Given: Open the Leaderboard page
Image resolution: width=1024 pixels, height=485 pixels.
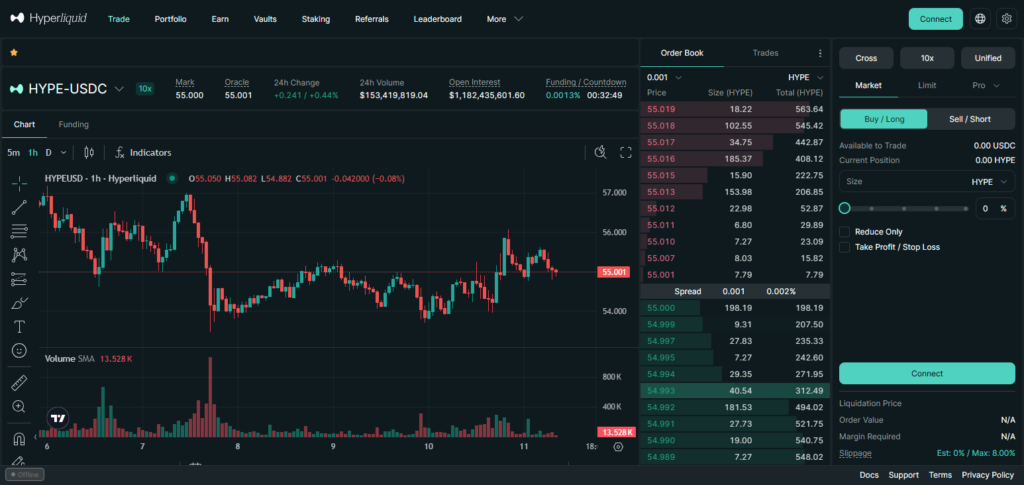Looking at the screenshot, I should click(438, 19).
